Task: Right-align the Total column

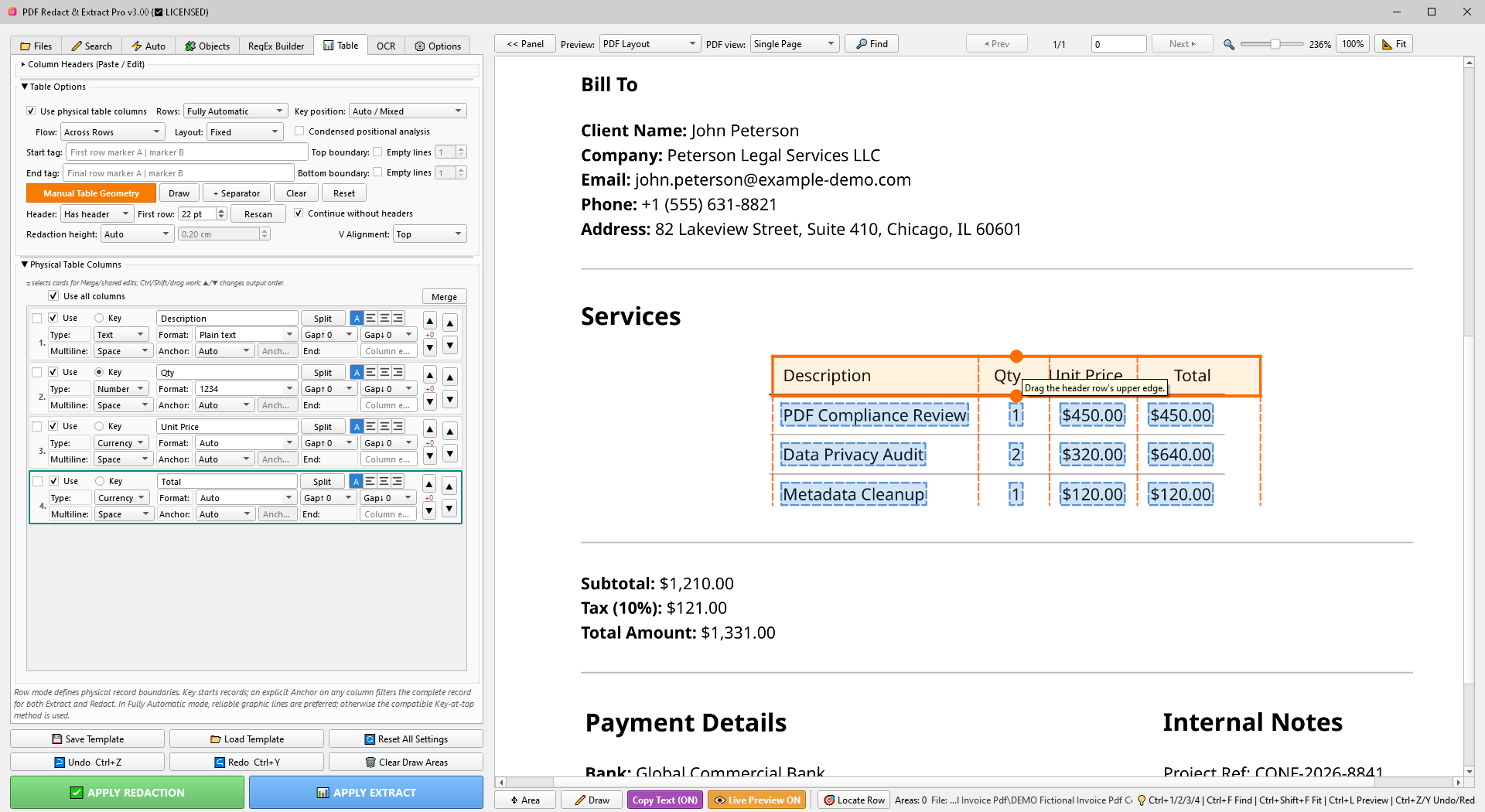Action: tap(398, 481)
